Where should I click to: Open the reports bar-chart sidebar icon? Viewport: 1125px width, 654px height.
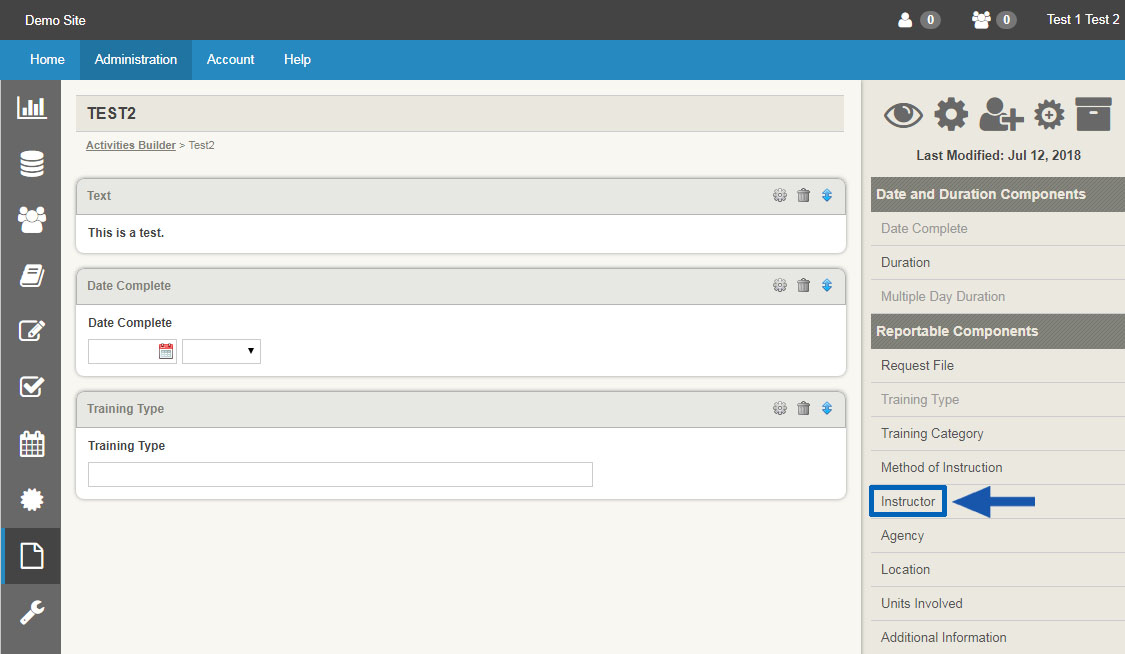pyautogui.click(x=32, y=108)
